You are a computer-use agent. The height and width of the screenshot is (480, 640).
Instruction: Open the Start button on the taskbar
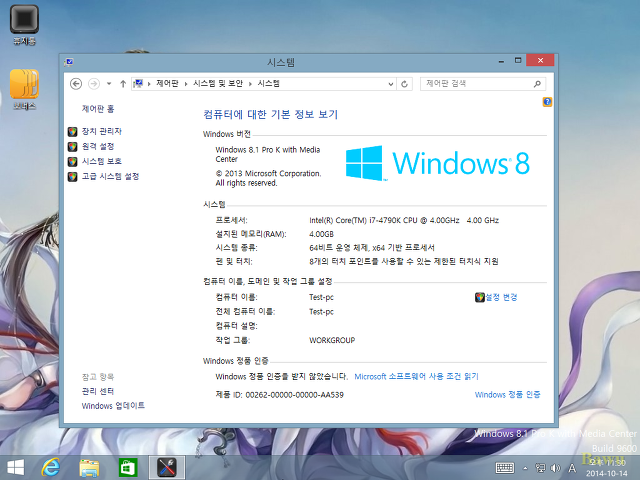[x=16, y=468]
